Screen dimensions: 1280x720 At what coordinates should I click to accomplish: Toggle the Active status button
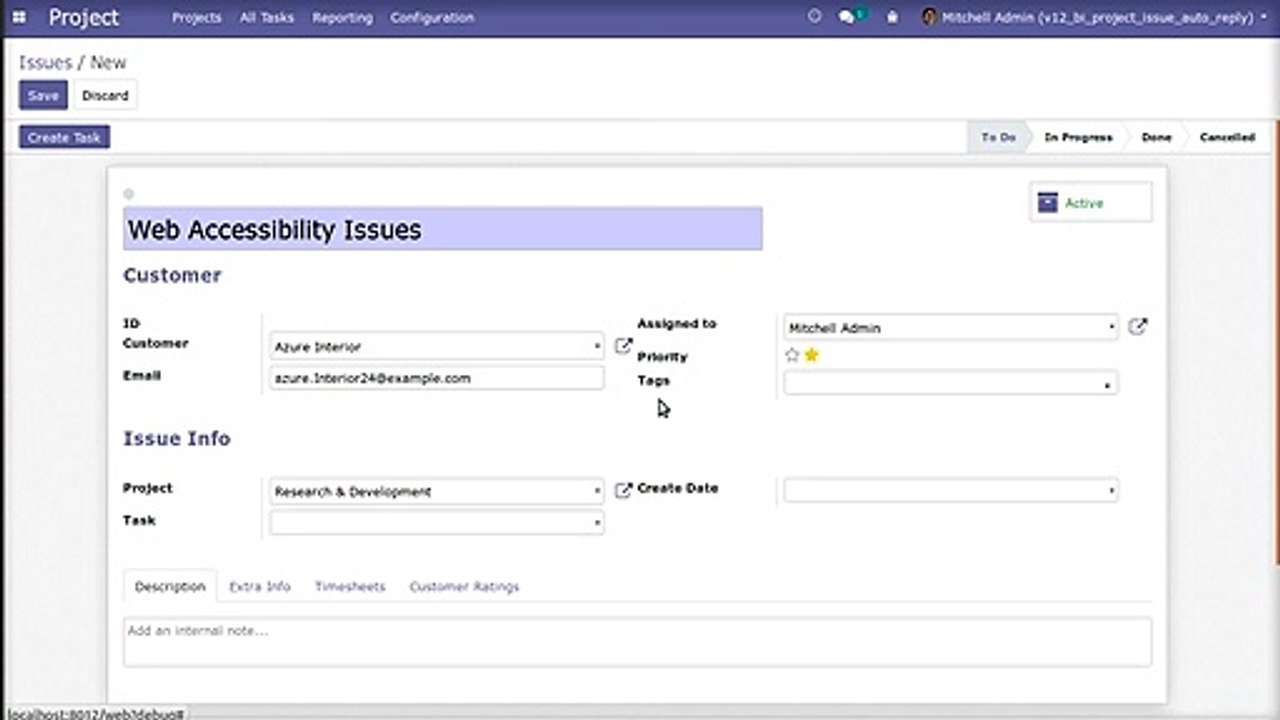tap(1090, 202)
